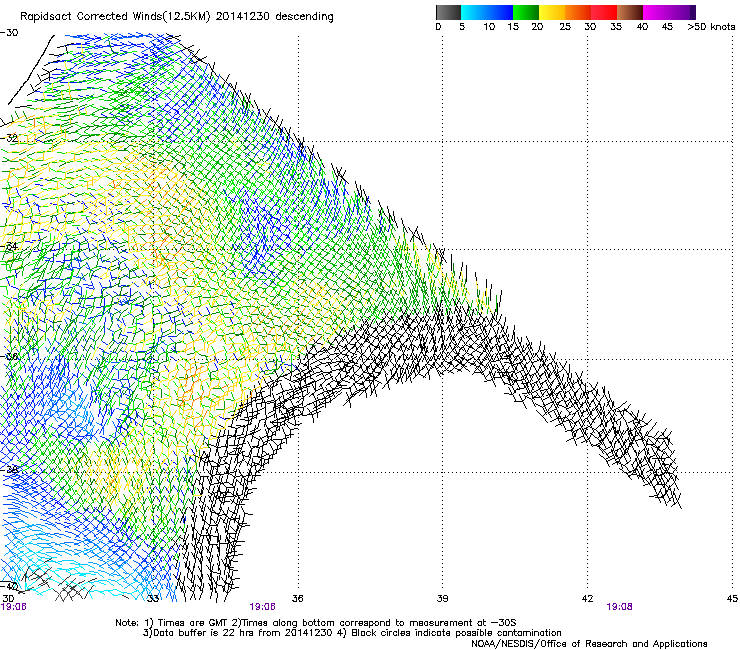Click the '>50 knots' legend label
Screen dimensions: 740x650
712,27
